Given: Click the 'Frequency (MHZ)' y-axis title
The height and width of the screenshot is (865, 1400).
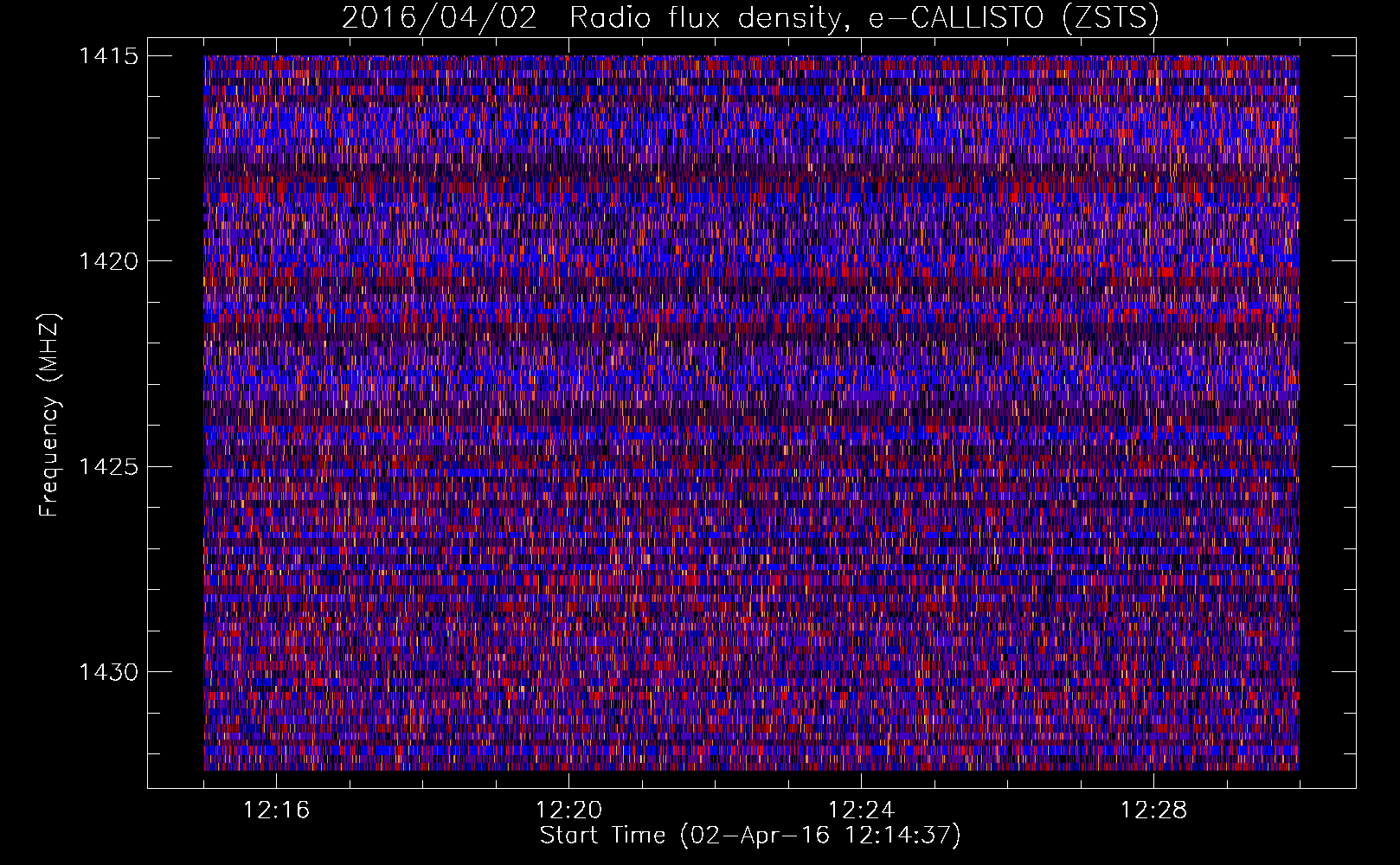Looking at the screenshot, I should 49,415.
